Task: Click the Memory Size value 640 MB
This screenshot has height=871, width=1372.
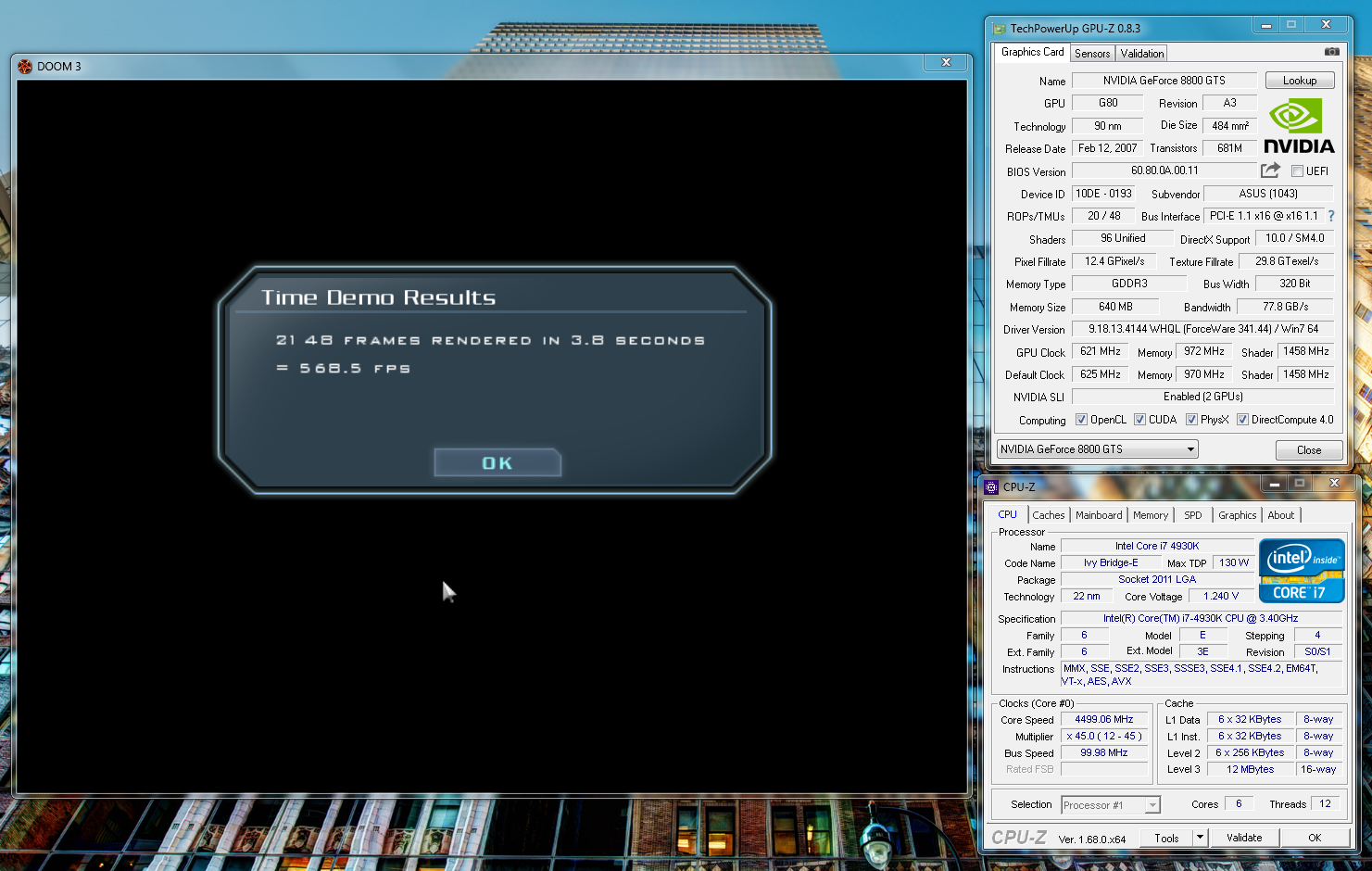Action: 1115,307
